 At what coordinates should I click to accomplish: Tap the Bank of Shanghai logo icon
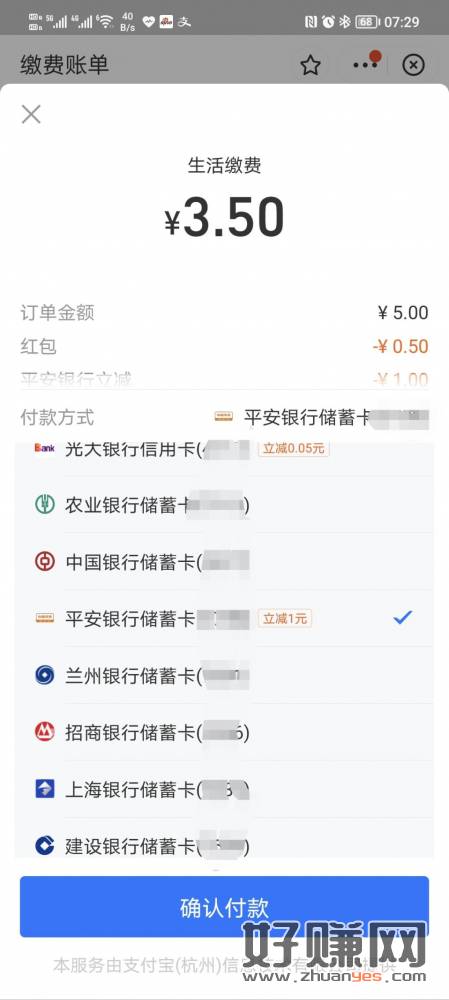45,790
